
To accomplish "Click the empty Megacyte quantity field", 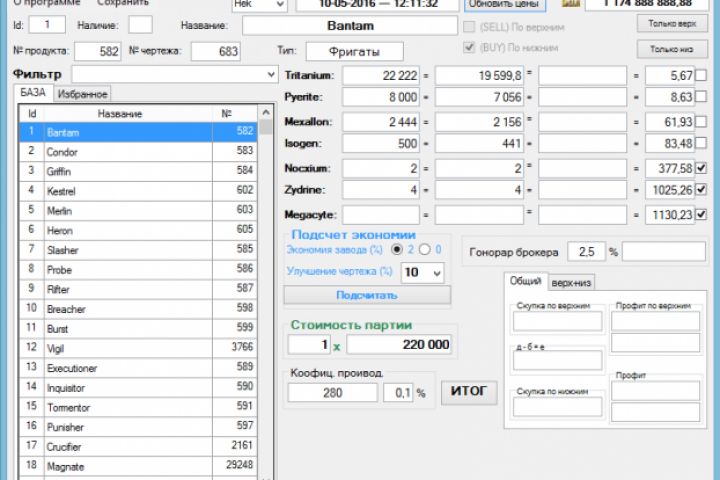I will coord(381,215).
